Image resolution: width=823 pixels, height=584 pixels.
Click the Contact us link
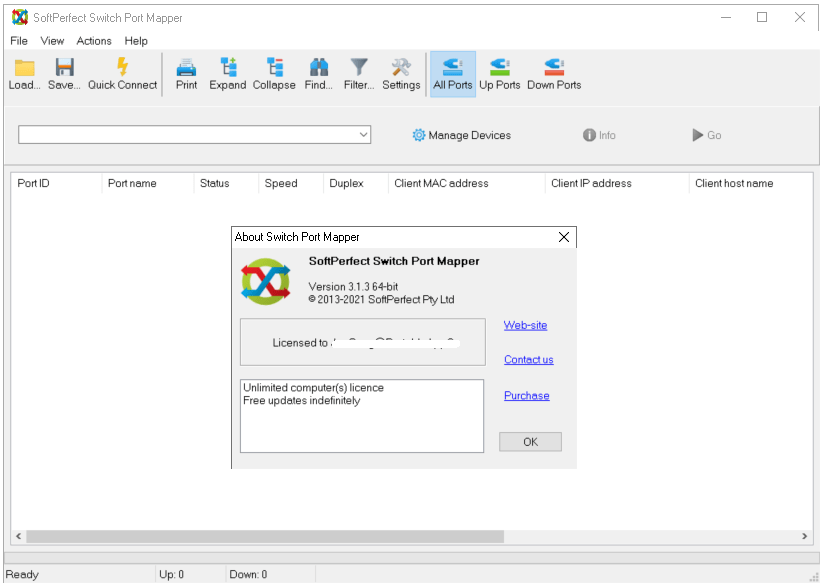pyautogui.click(x=529, y=359)
